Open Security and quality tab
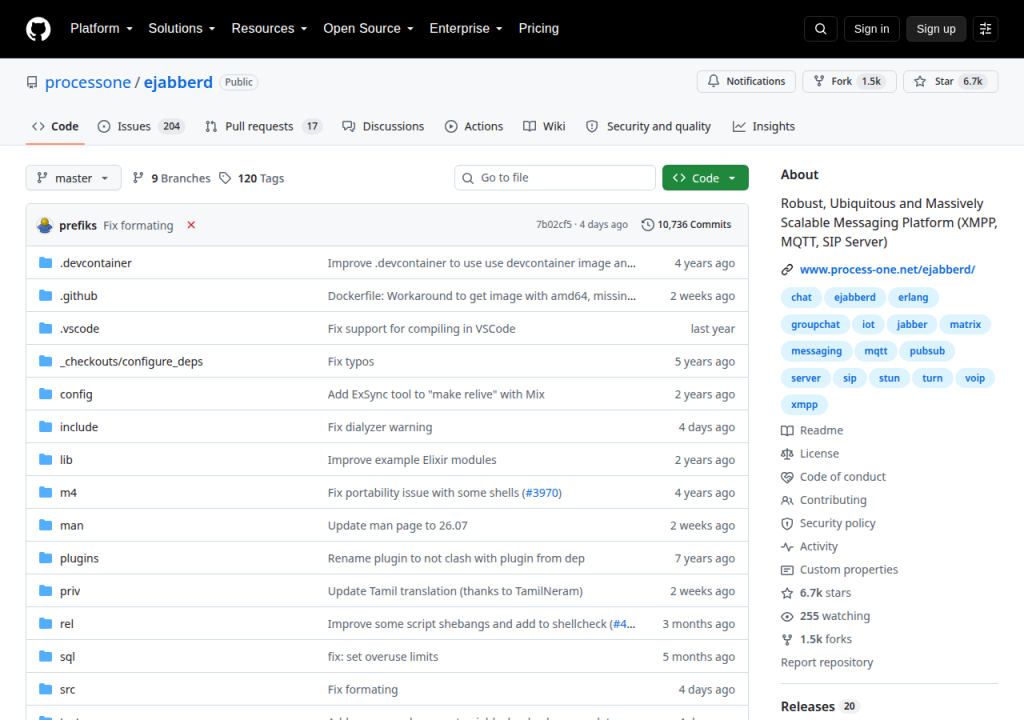The height and width of the screenshot is (720, 1024). pyautogui.click(x=648, y=126)
